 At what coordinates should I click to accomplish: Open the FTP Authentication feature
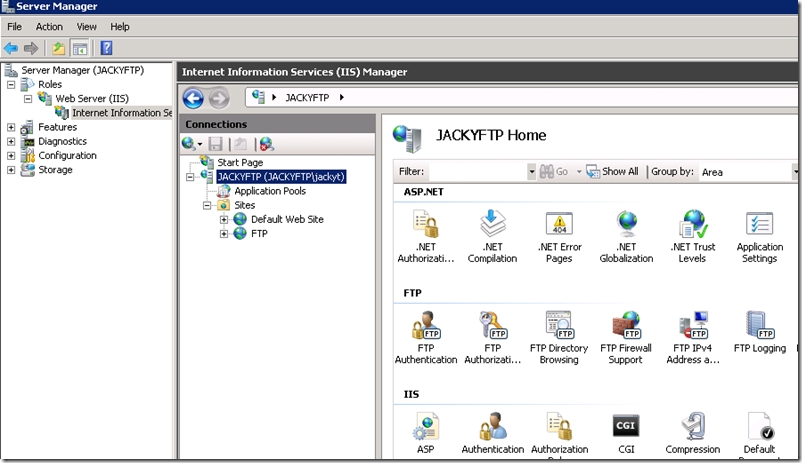(426, 337)
